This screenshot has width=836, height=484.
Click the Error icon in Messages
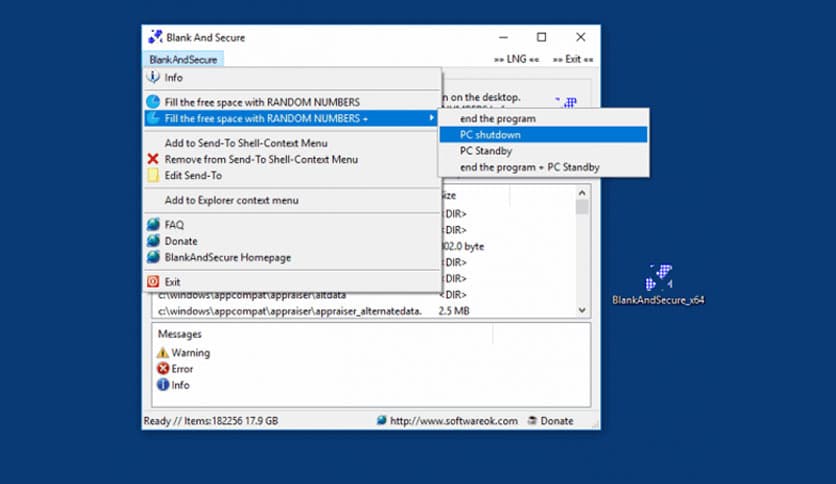coord(163,369)
